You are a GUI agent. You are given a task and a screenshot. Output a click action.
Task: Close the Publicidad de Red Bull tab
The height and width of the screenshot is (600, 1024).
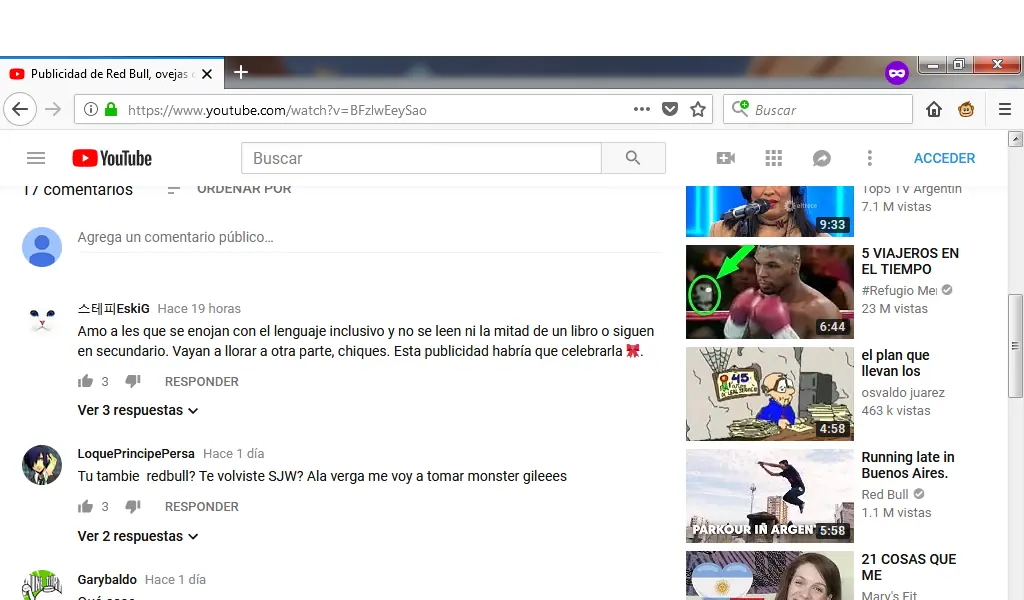coord(207,74)
